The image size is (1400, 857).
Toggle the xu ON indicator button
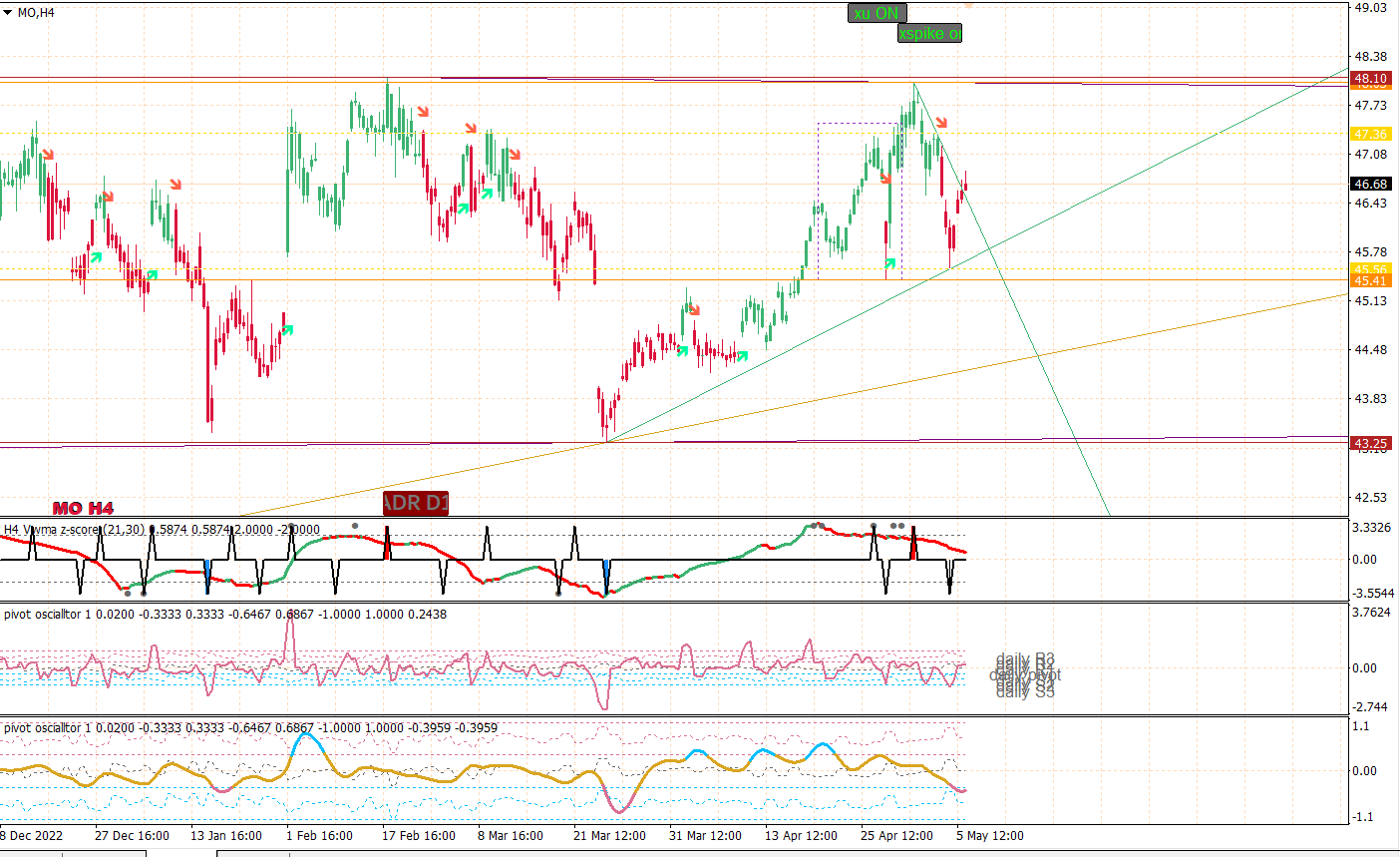point(877,13)
